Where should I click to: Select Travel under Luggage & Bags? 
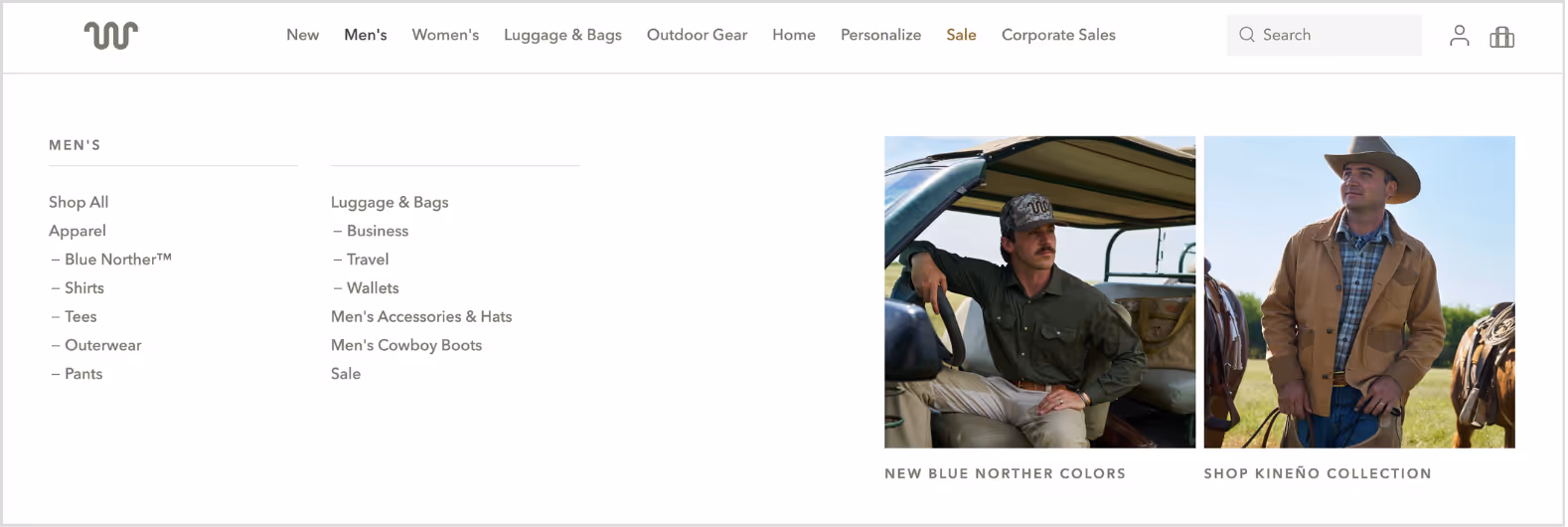361,260
